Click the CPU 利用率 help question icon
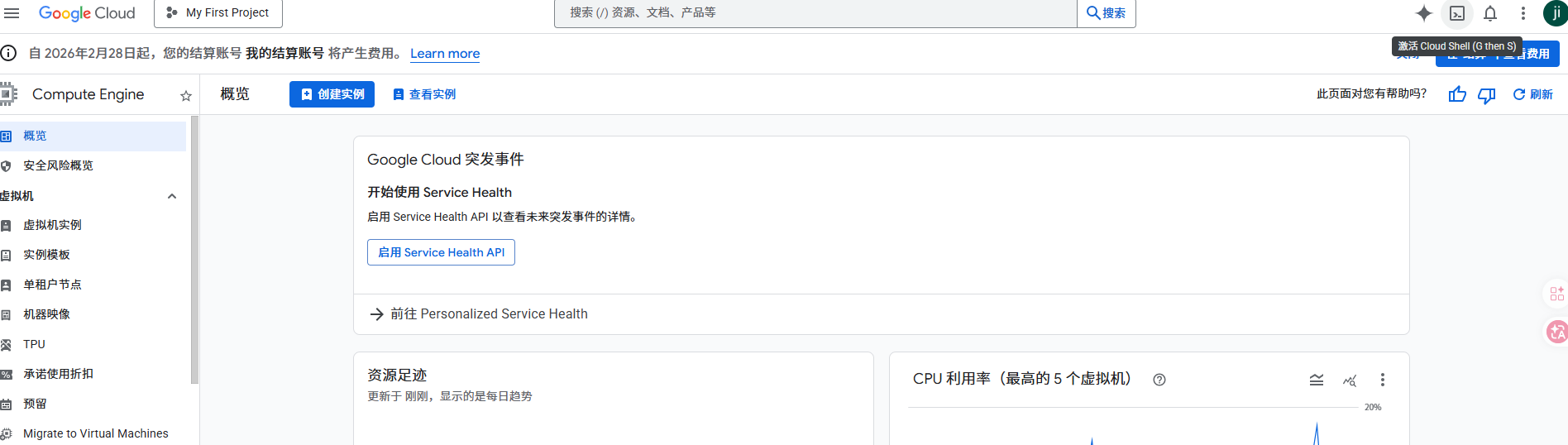This screenshot has width=1568, height=445. (1159, 380)
